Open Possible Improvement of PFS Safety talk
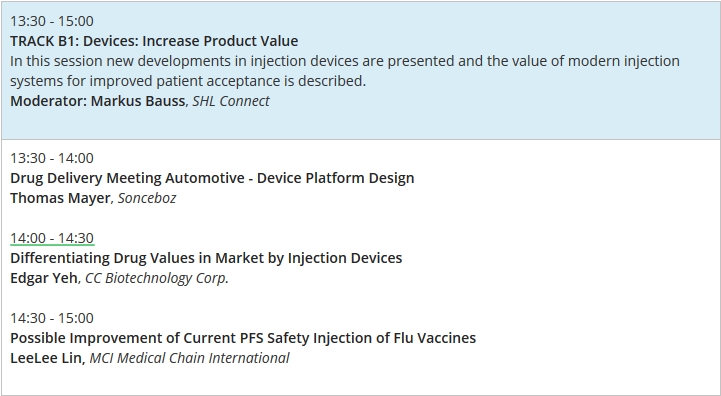Screen dimensions: 721x396 (x=243, y=338)
